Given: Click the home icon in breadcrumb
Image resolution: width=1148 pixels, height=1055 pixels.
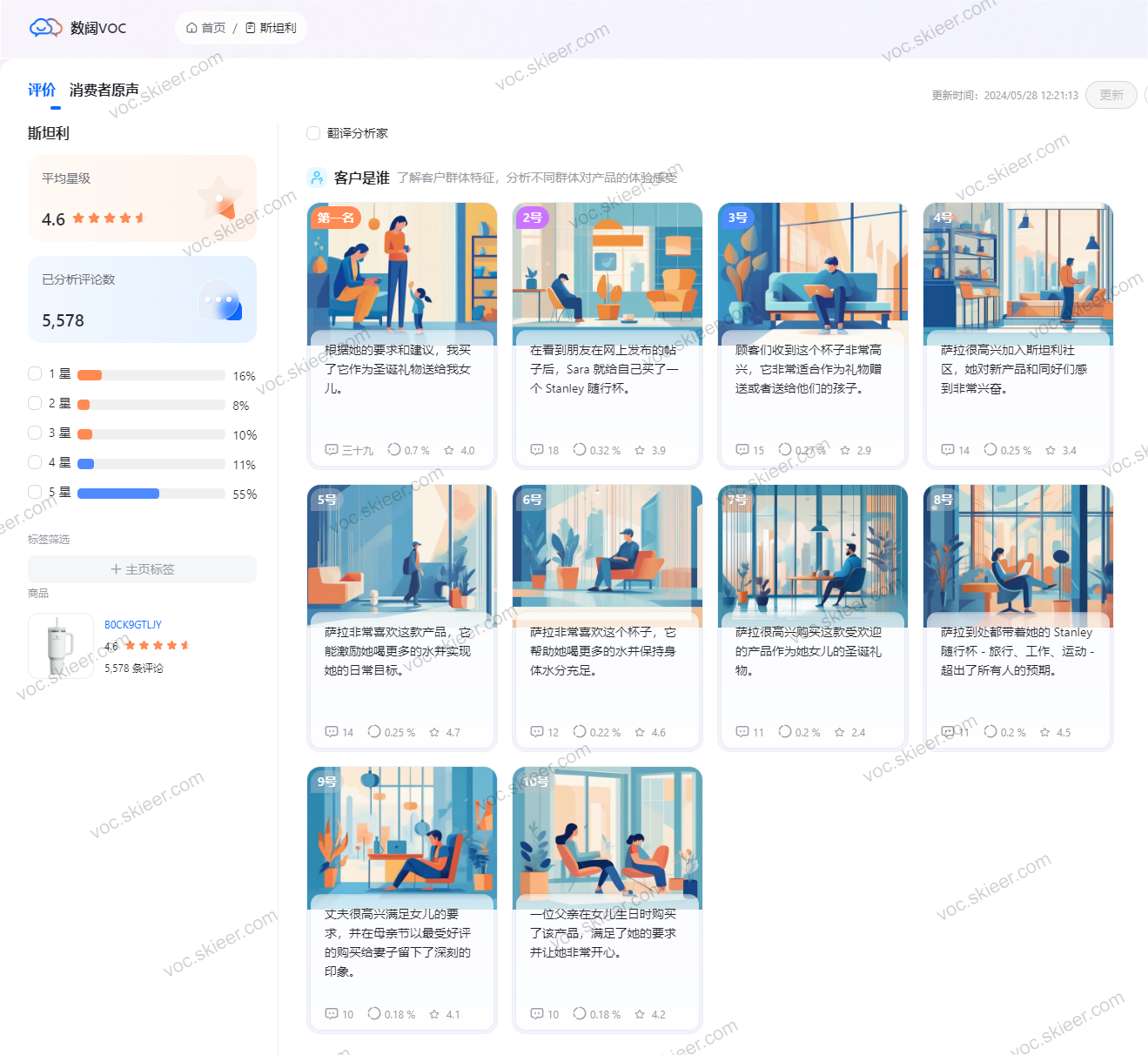Looking at the screenshot, I should pyautogui.click(x=191, y=28).
